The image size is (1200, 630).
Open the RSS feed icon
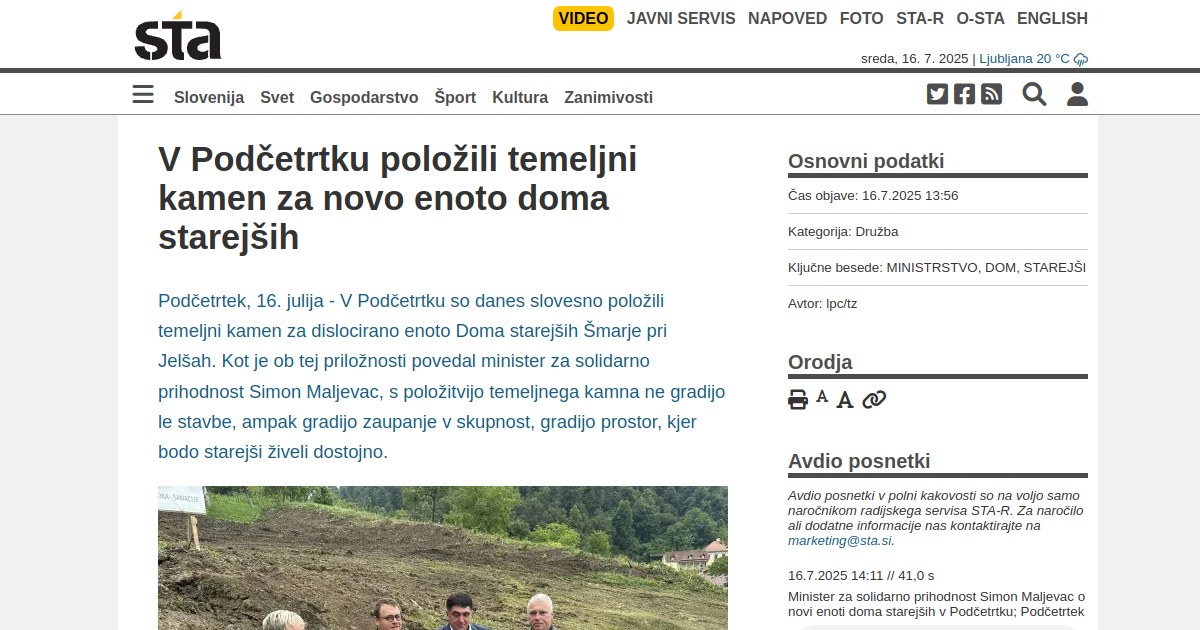point(991,94)
